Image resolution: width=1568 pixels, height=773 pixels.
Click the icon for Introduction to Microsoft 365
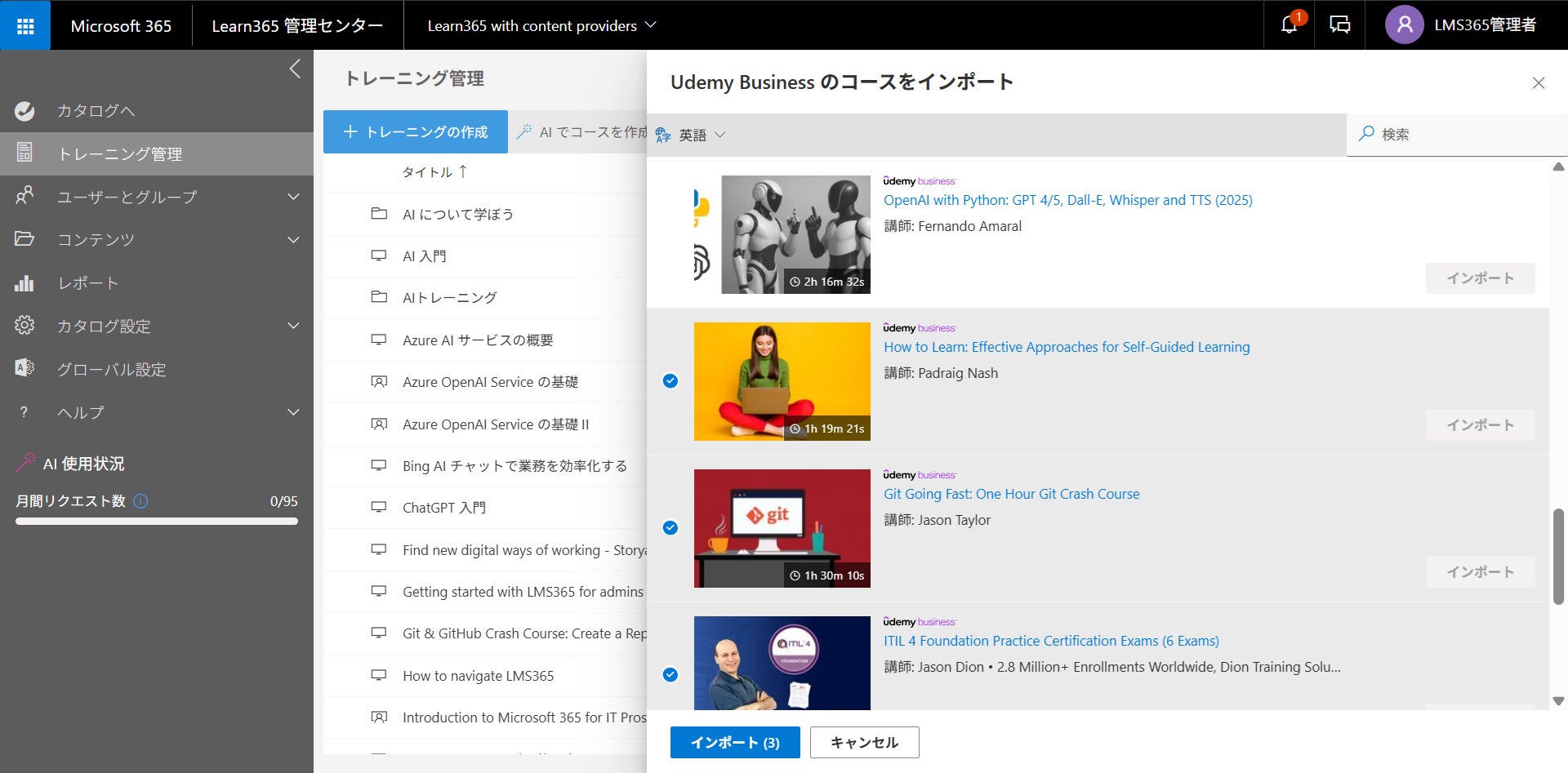coord(379,717)
